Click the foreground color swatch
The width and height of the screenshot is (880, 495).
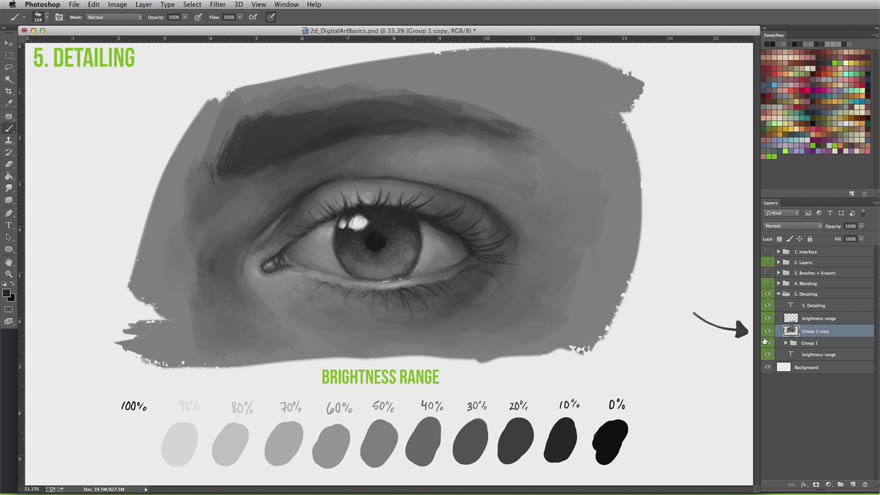point(6,293)
